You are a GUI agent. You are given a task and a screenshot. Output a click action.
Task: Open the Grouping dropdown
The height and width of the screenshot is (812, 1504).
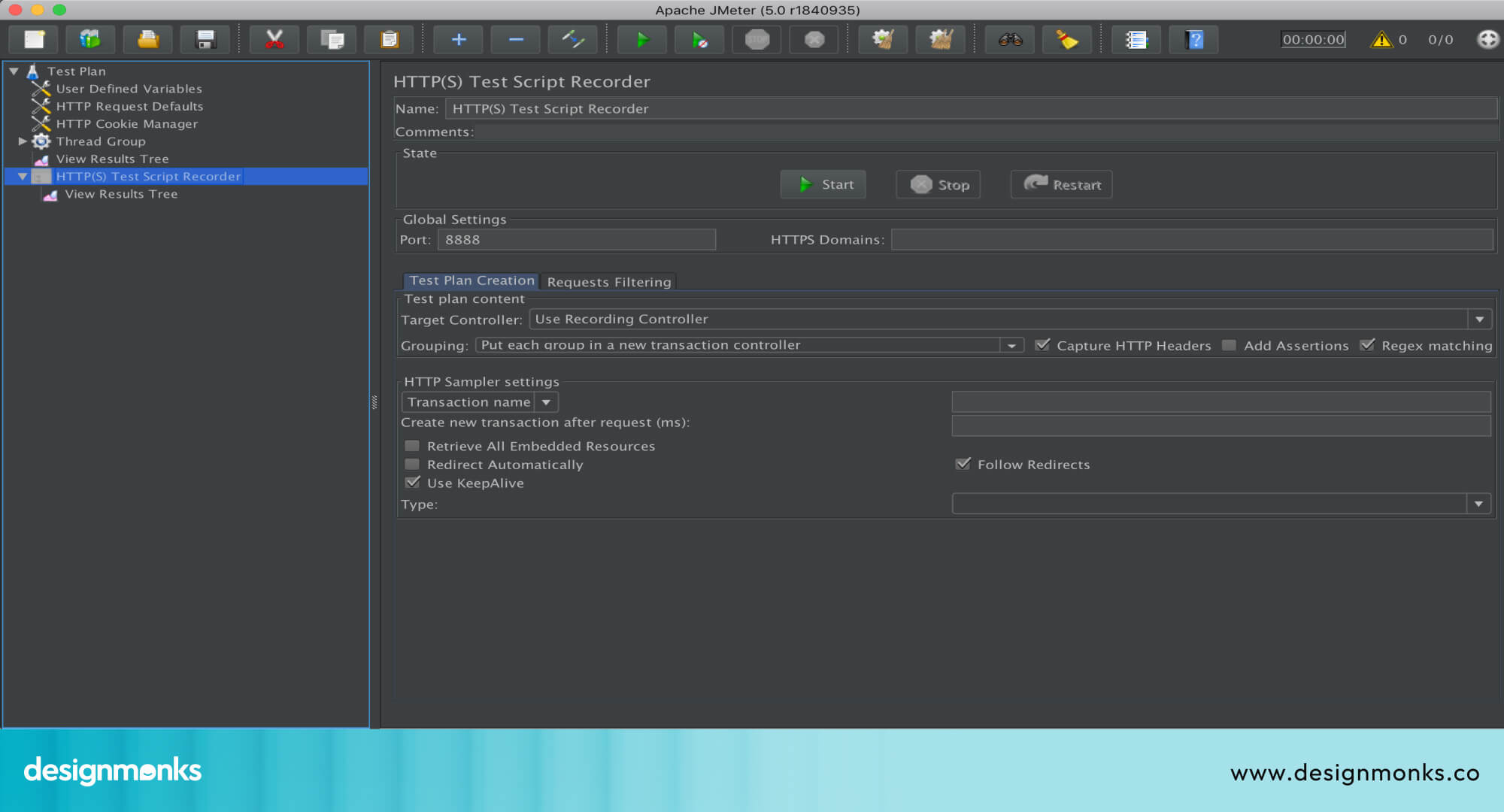coord(1011,345)
